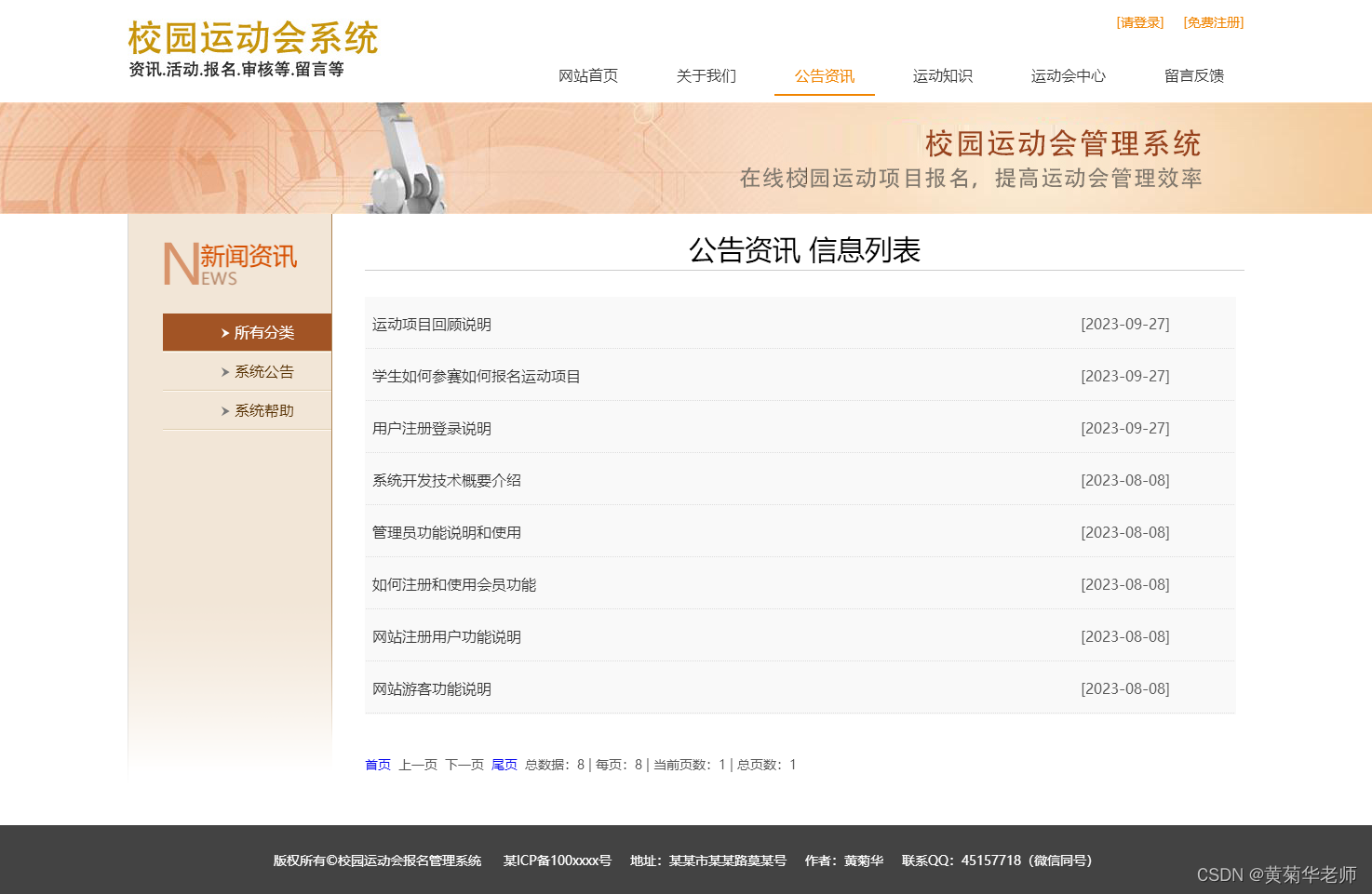Select 系统公告 category in sidebar
1372x894 pixels.
pyautogui.click(x=264, y=372)
